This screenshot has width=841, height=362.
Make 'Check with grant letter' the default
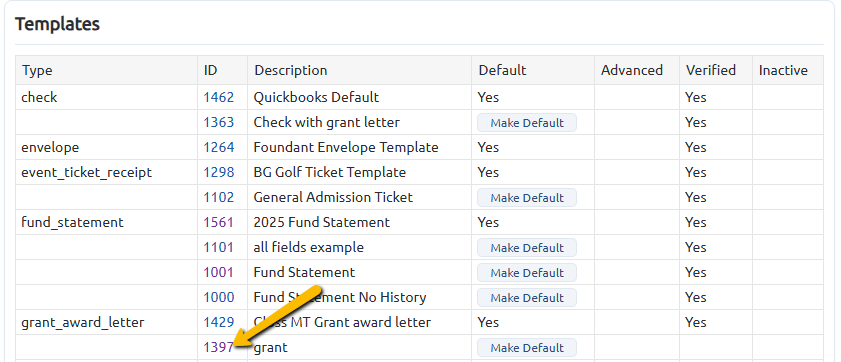[x=527, y=122]
